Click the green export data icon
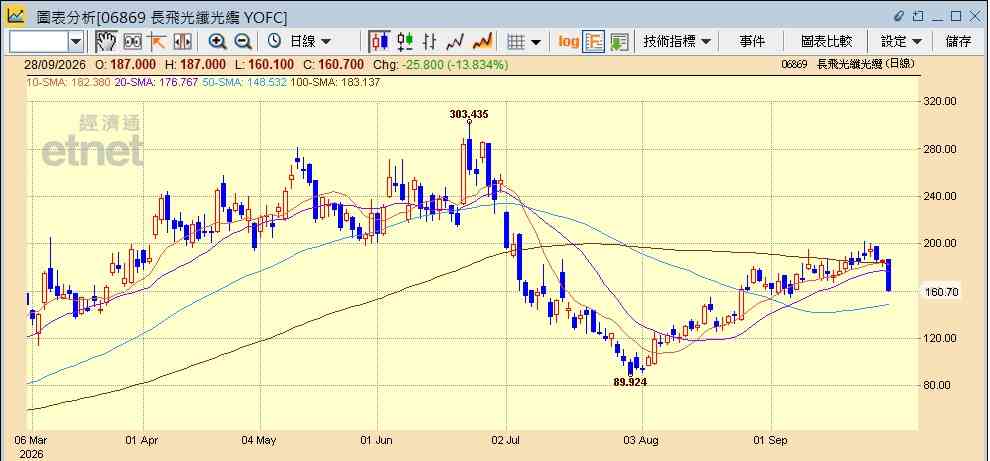 [619, 42]
